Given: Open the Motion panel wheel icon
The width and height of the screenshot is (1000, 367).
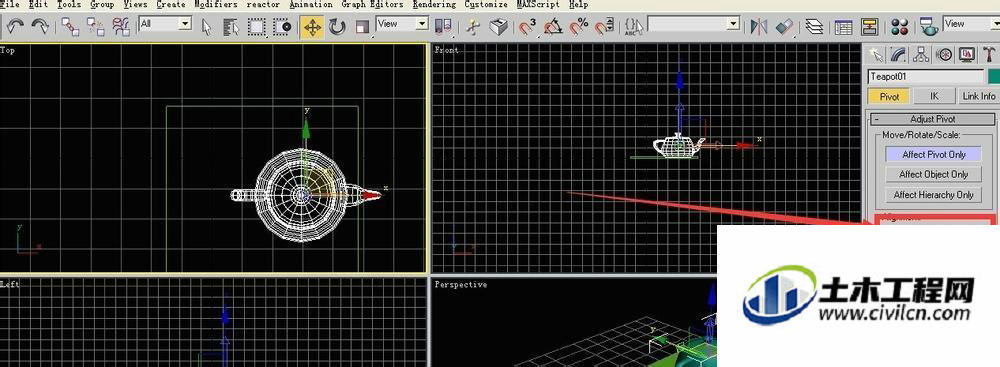Looking at the screenshot, I should pos(944,55).
